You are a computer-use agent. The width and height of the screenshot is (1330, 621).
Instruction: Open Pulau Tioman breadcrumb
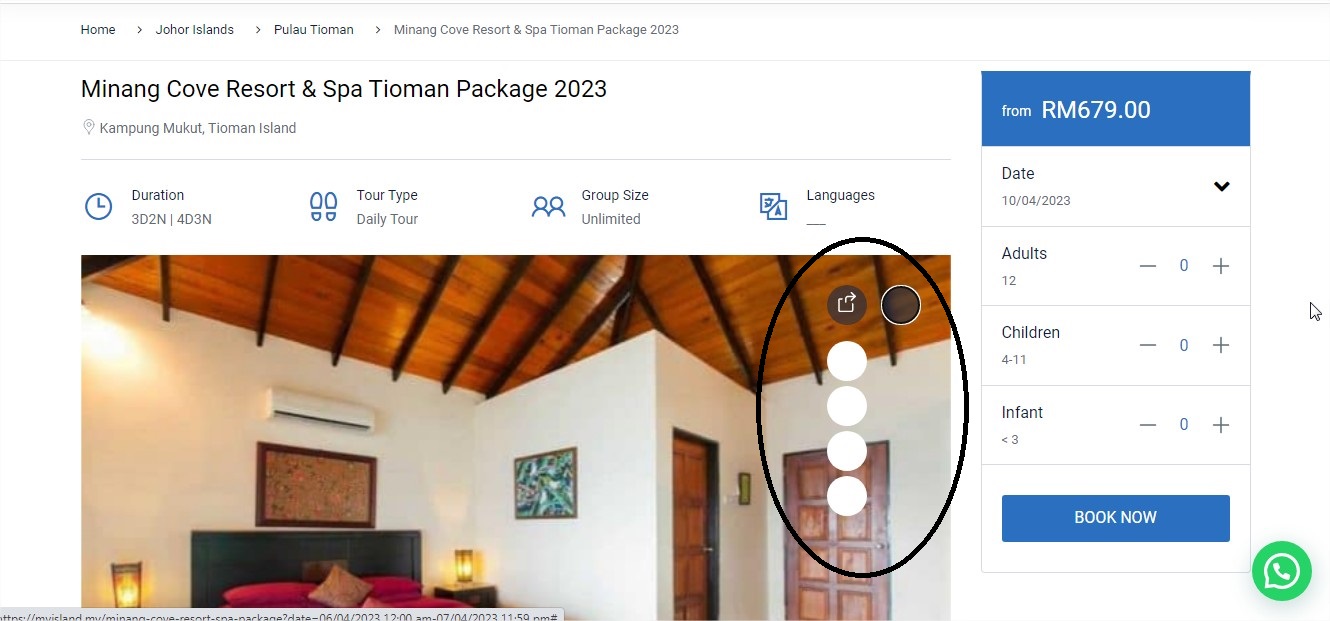click(314, 30)
